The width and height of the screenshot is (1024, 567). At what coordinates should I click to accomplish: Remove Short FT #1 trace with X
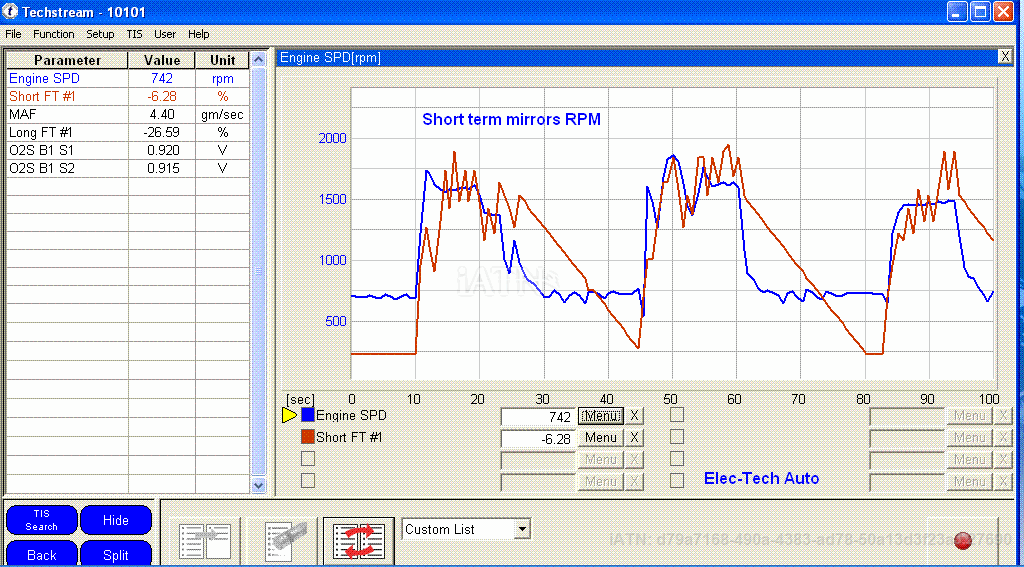634,438
